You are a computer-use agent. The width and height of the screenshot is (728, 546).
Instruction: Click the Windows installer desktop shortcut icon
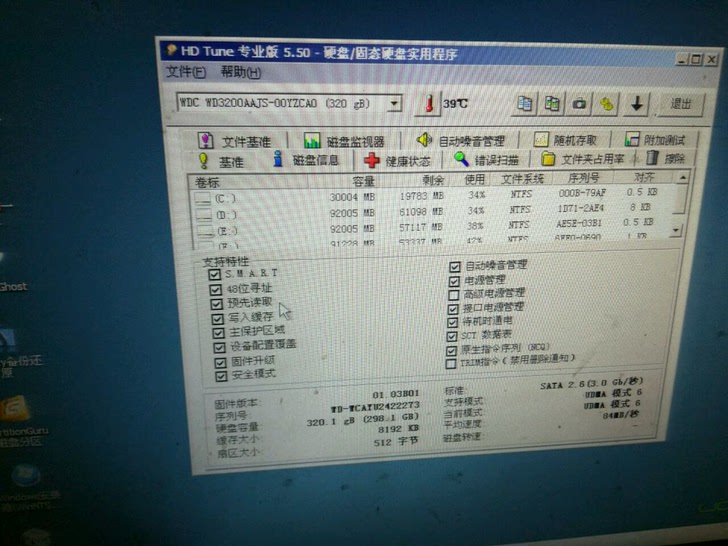[x=25, y=475]
